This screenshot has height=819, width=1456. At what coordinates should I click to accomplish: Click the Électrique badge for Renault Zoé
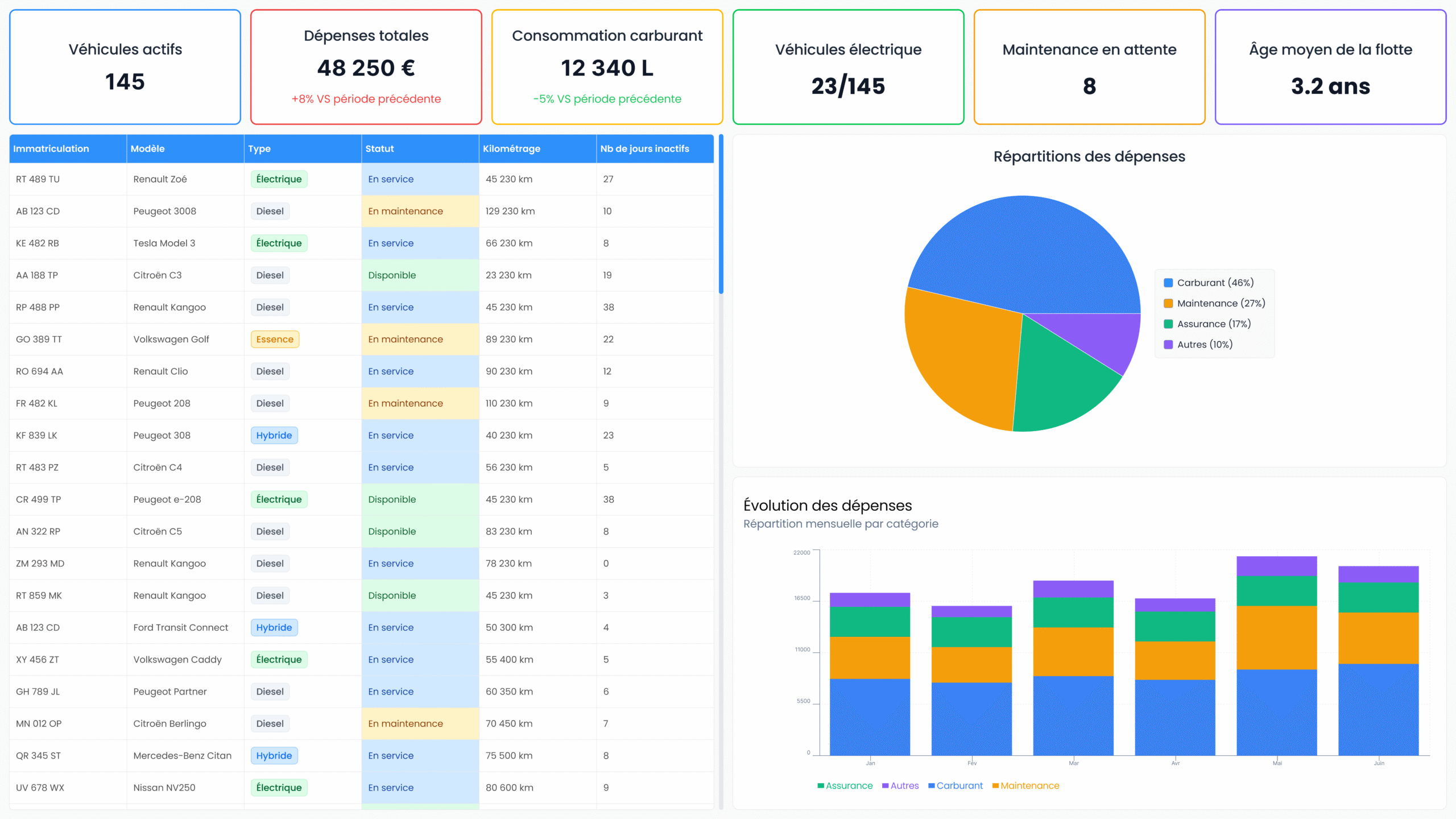279,179
